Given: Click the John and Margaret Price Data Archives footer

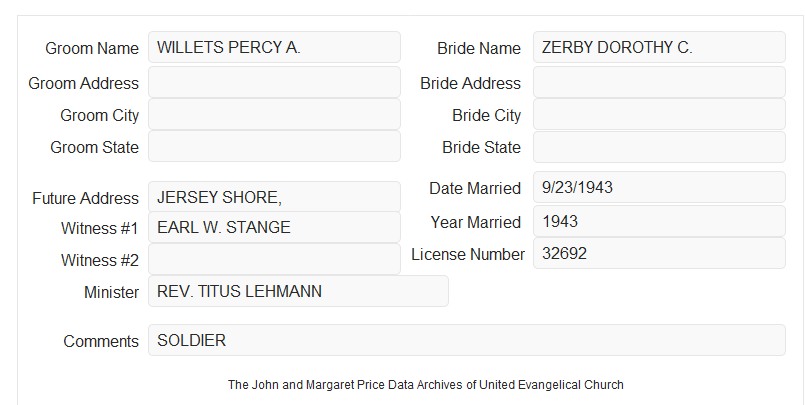Looking at the screenshot, I should [x=426, y=384].
